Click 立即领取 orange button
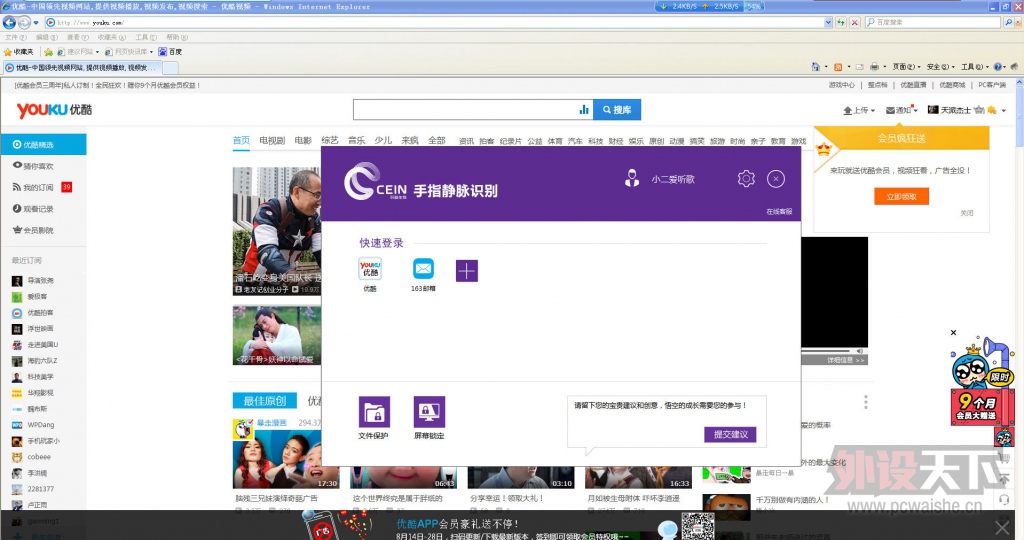The width and height of the screenshot is (1024, 540). point(901,197)
